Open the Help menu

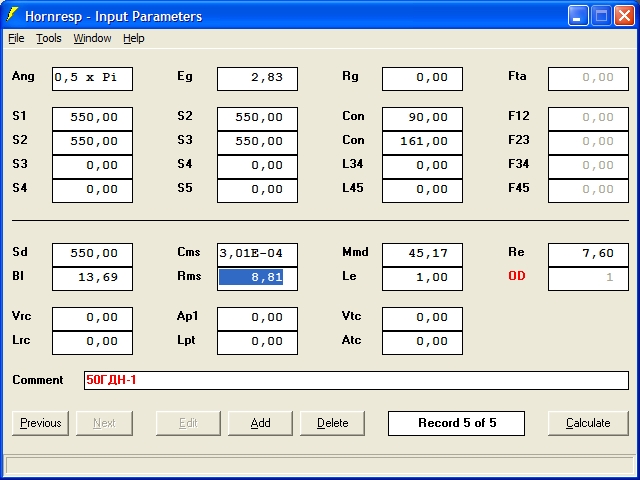coord(134,38)
